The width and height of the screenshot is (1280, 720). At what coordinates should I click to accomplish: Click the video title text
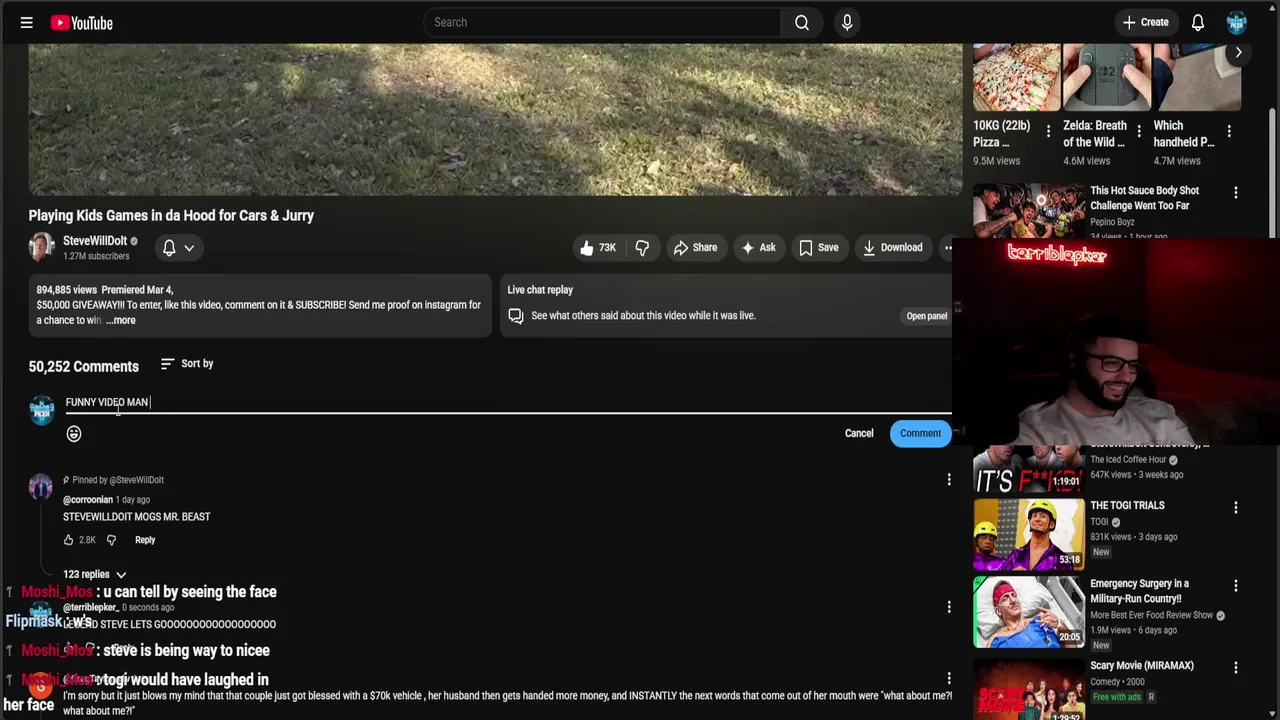(171, 215)
